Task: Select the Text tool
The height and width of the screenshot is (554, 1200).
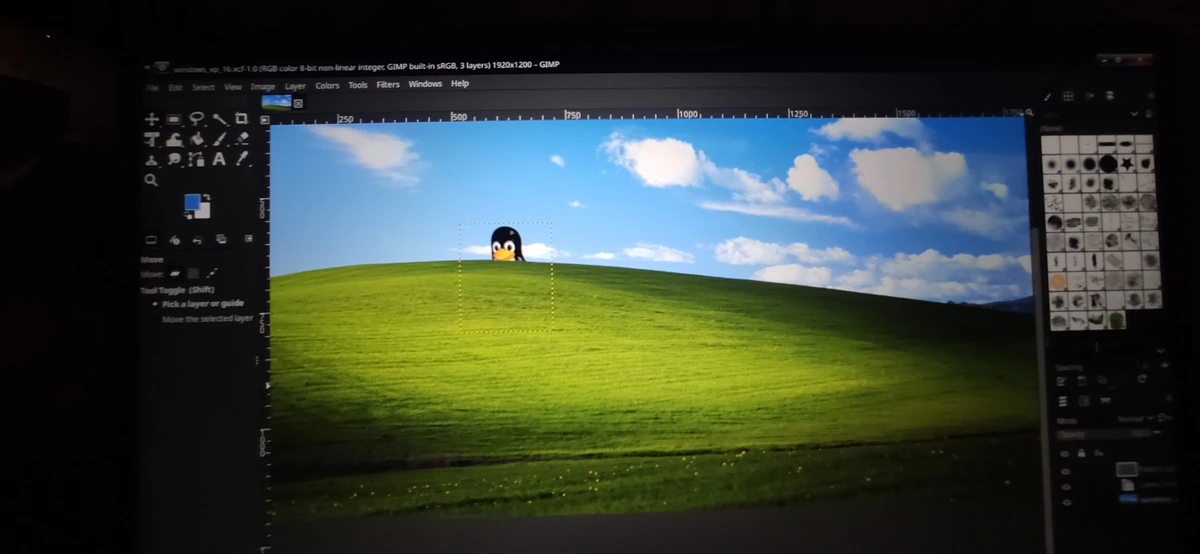Action: pyautogui.click(x=219, y=160)
